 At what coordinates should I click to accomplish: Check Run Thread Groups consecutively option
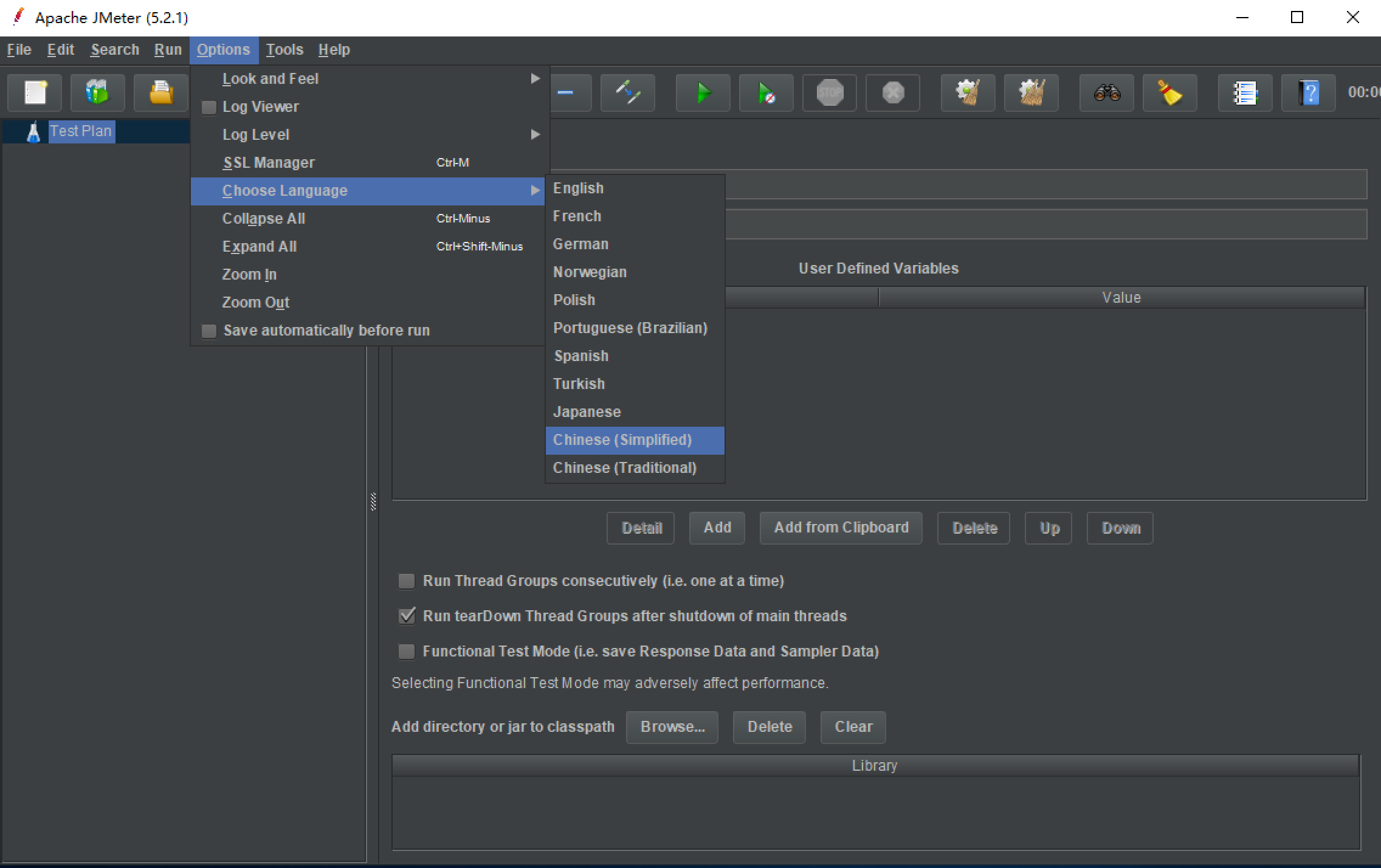click(406, 581)
